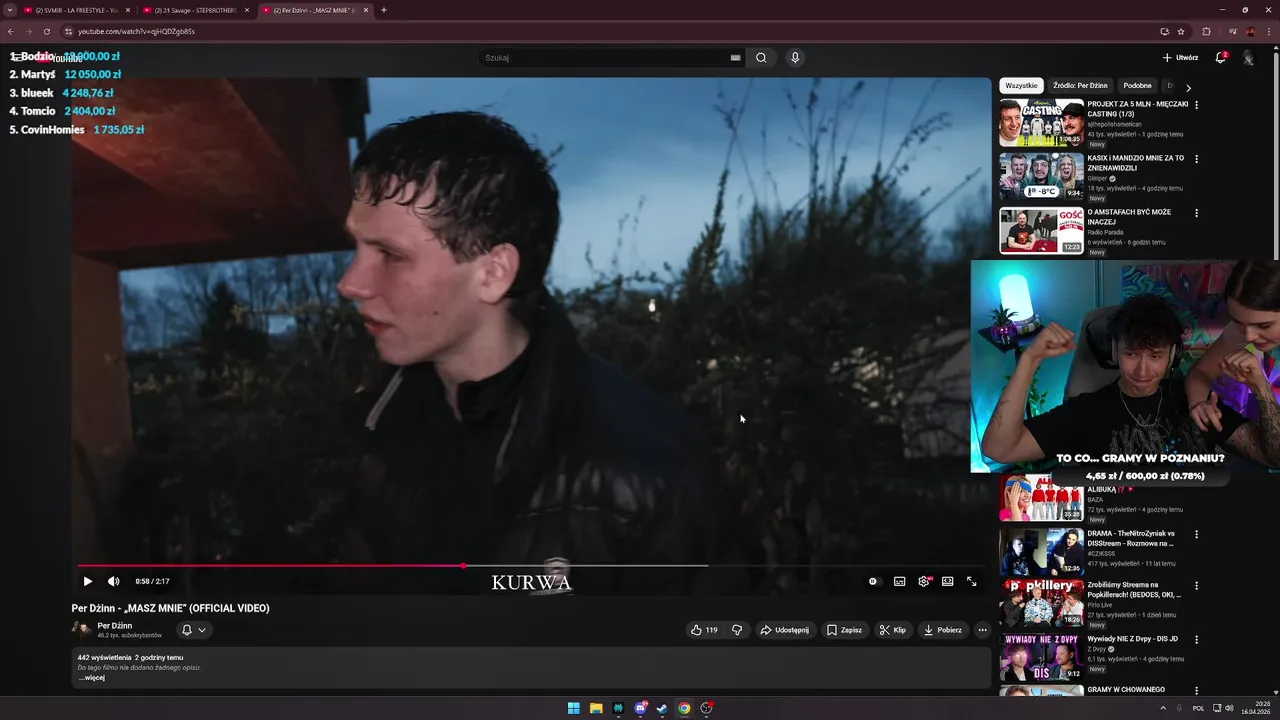Show hidden tray icons with the chevron

pyautogui.click(x=1163, y=708)
